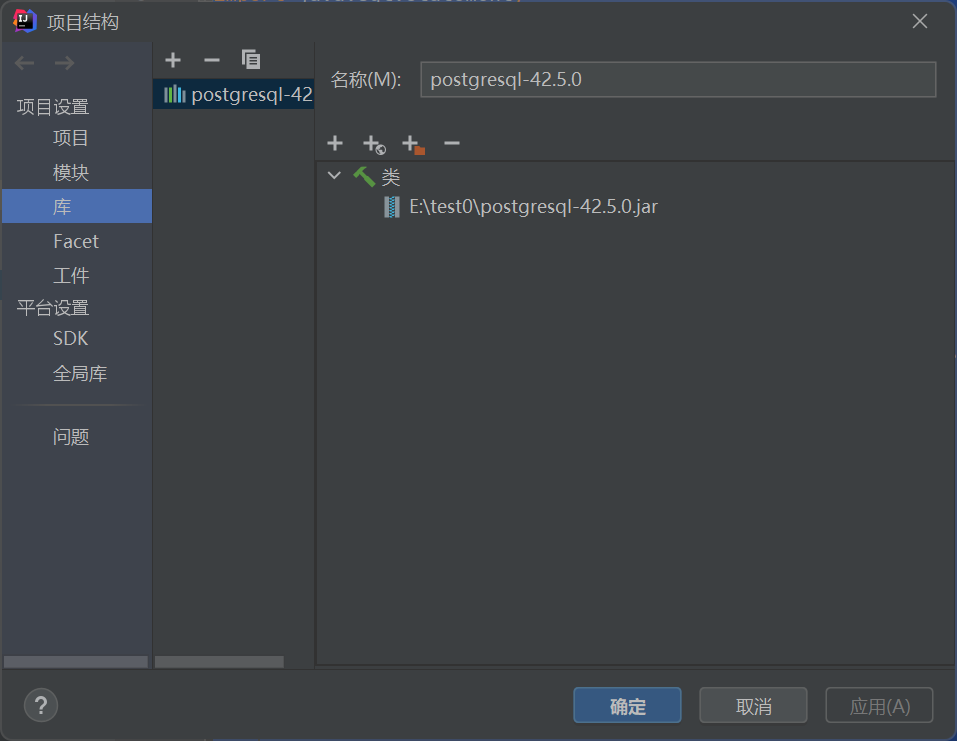Click 平台设置 section heading
Screen dimensions: 957x741
(53, 308)
